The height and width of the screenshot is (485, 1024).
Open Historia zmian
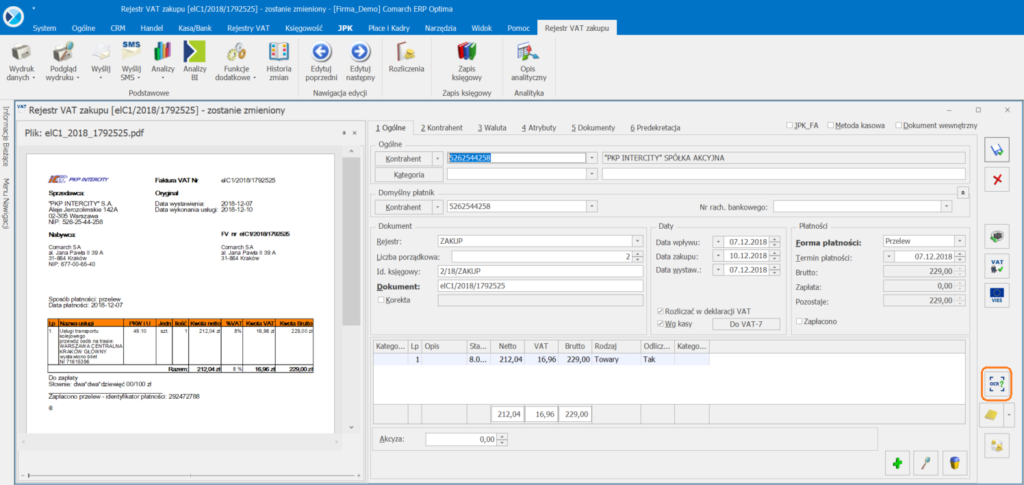279,52
